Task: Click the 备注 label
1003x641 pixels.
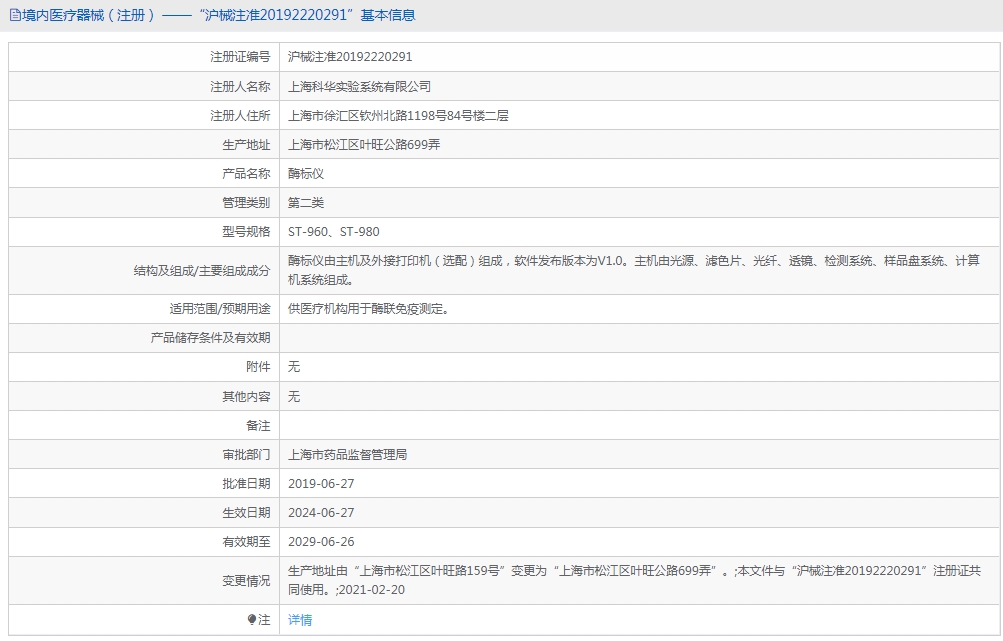Action: coord(258,425)
